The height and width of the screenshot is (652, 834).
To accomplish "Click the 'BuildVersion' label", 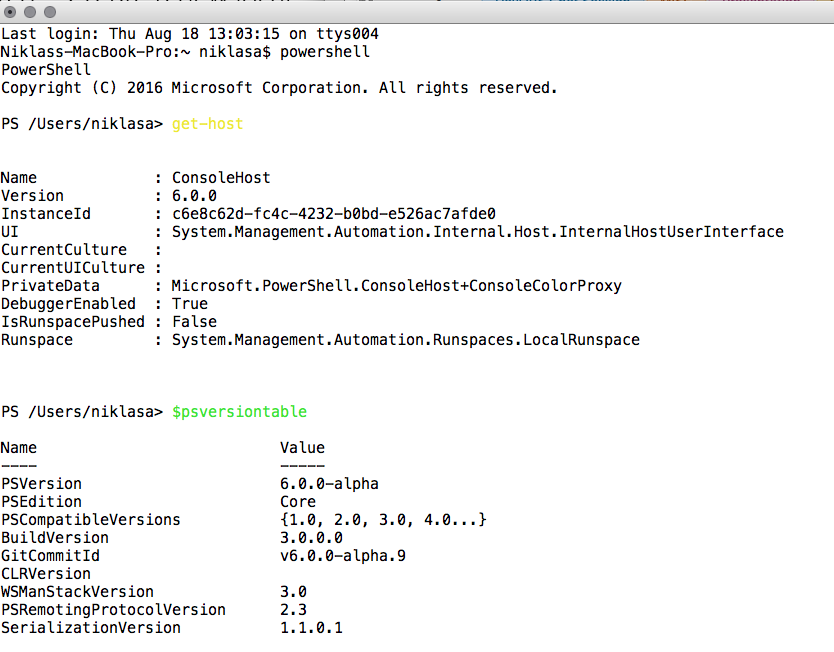I will (55, 538).
